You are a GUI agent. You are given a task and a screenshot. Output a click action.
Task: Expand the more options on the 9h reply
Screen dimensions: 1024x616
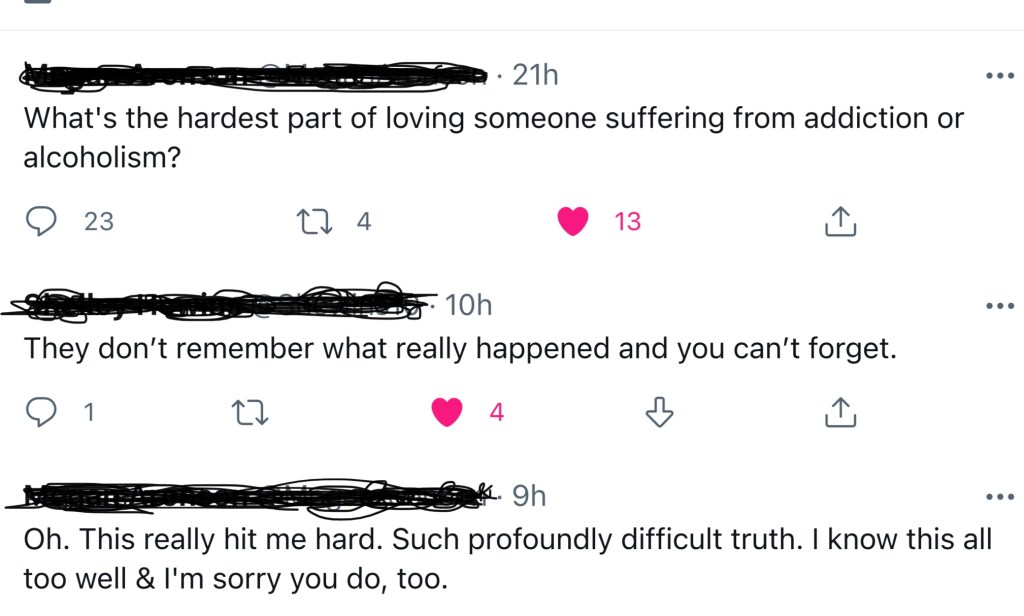point(998,497)
